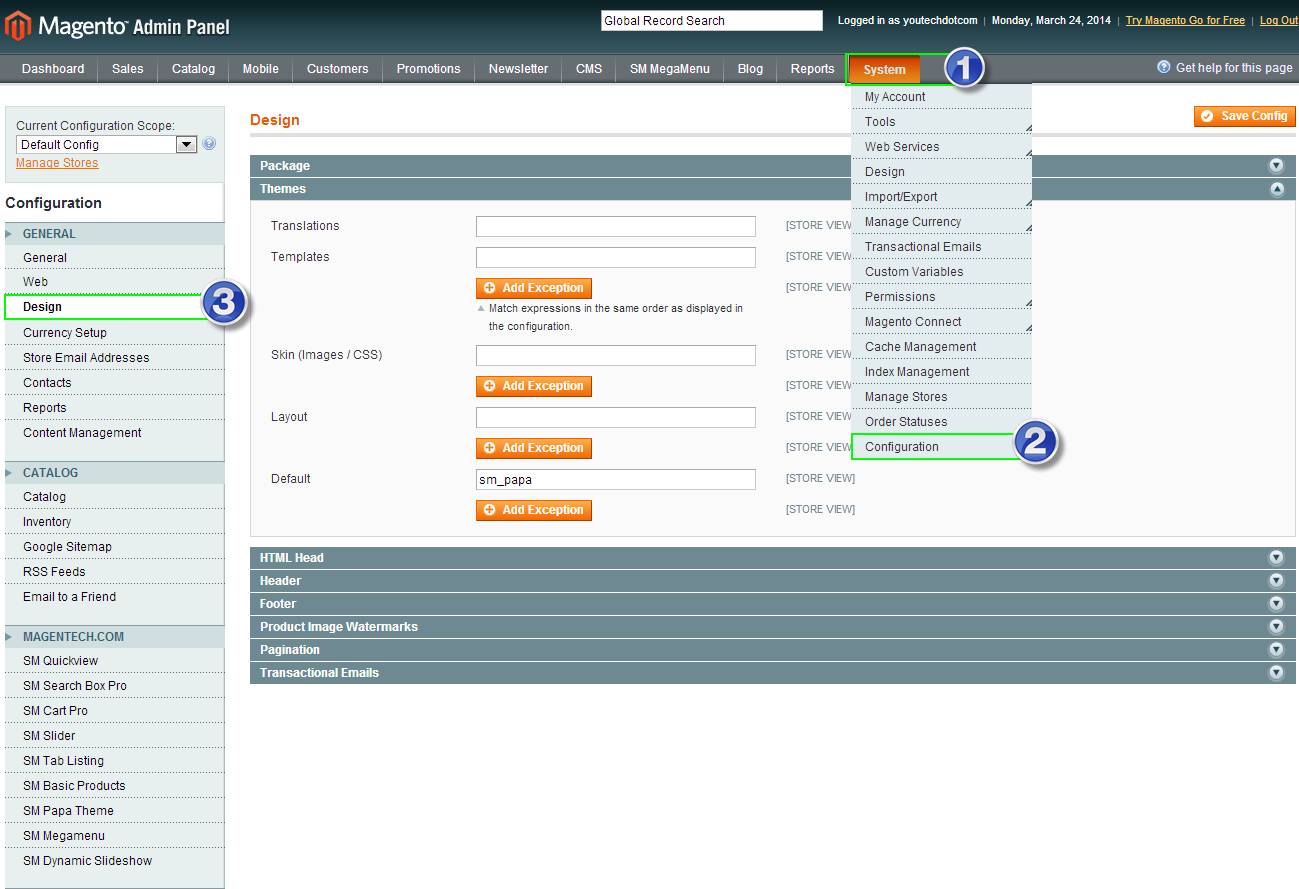Select Index Management in System menu
This screenshot has height=889, width=1299.
[x=941, y=372]
